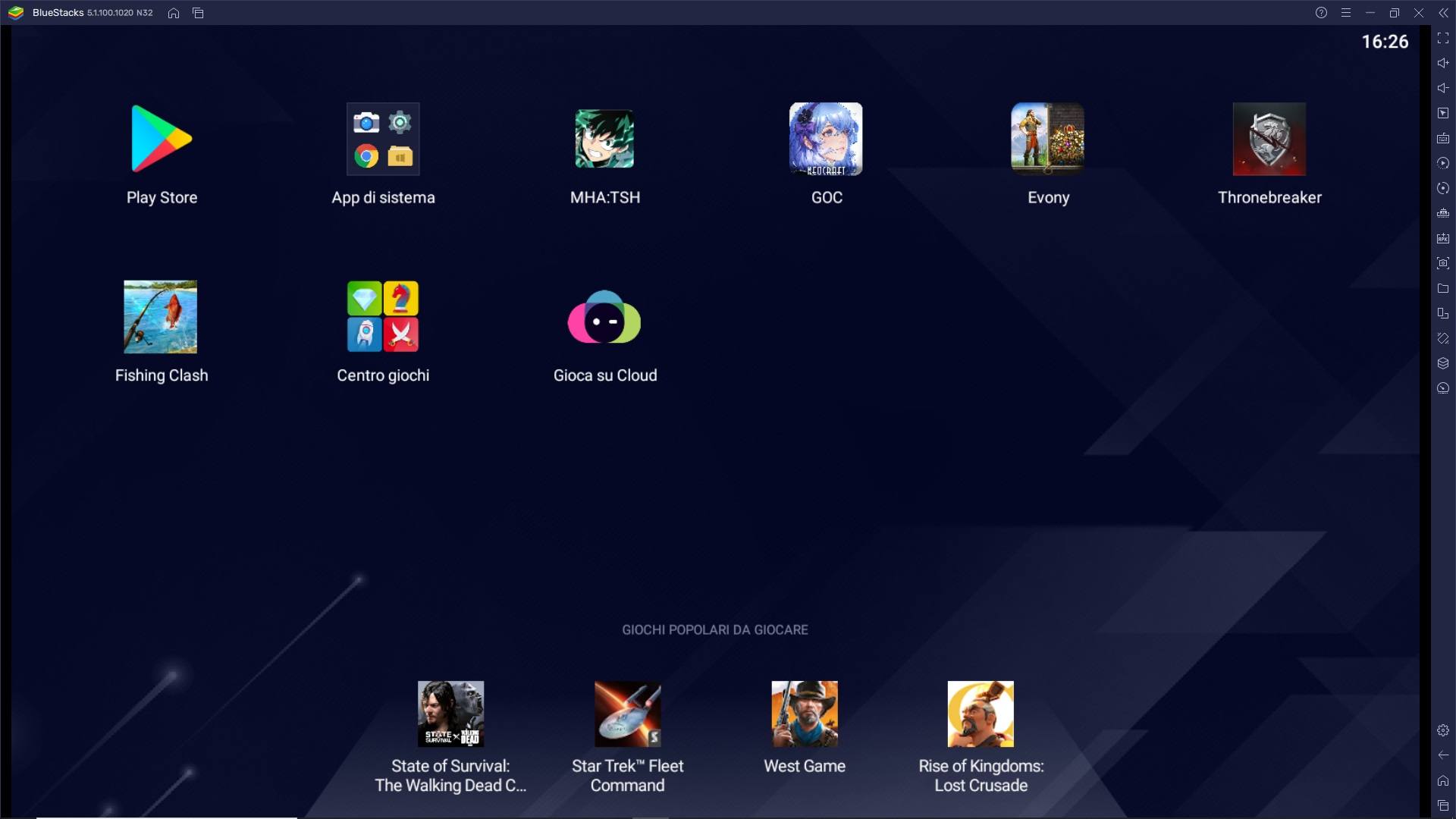Go to BlueStacks home tab in the title bar
Image resolution: width=1456 pixels, height=819 pixels.
(x=174, y=13)
